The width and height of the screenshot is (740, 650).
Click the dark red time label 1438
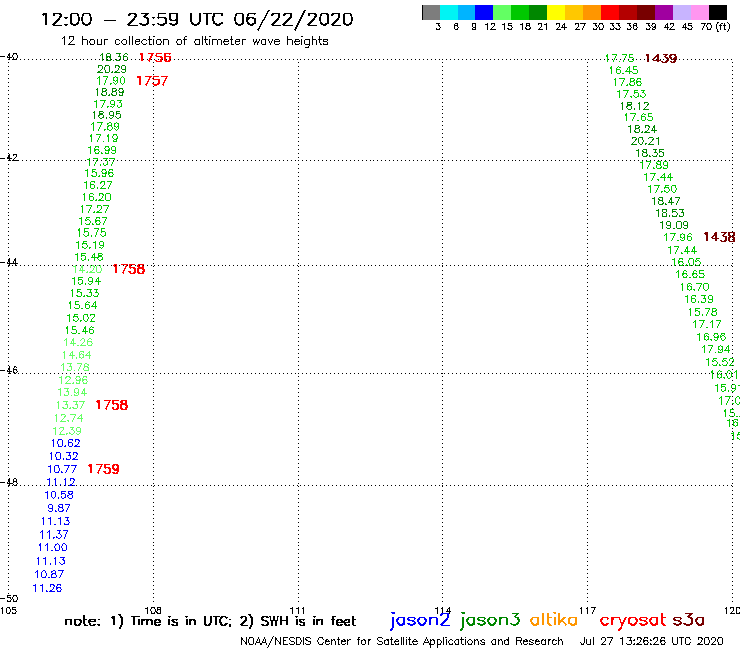point(719,236)
